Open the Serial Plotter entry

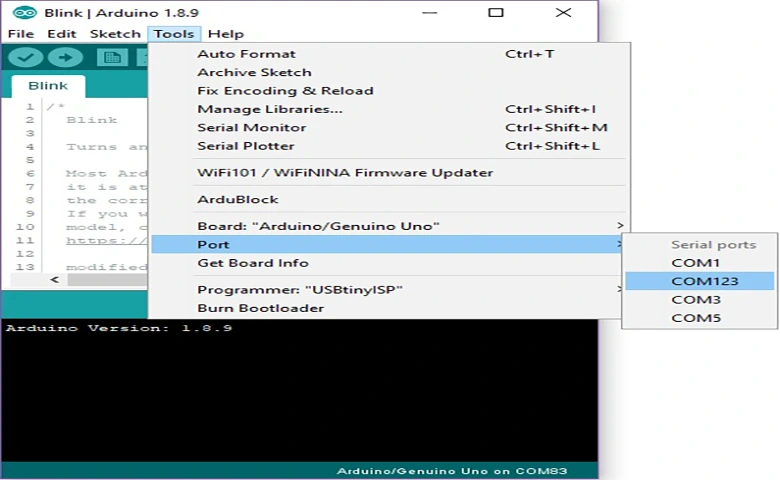tap(388, 146)
